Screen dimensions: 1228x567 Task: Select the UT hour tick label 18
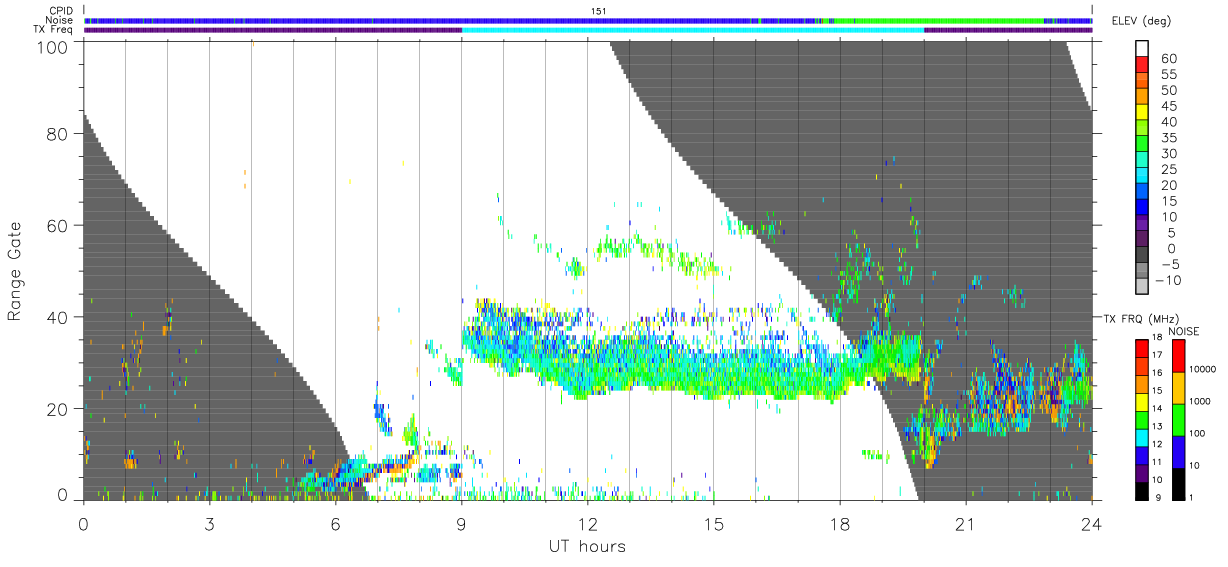tap(839, 525)
